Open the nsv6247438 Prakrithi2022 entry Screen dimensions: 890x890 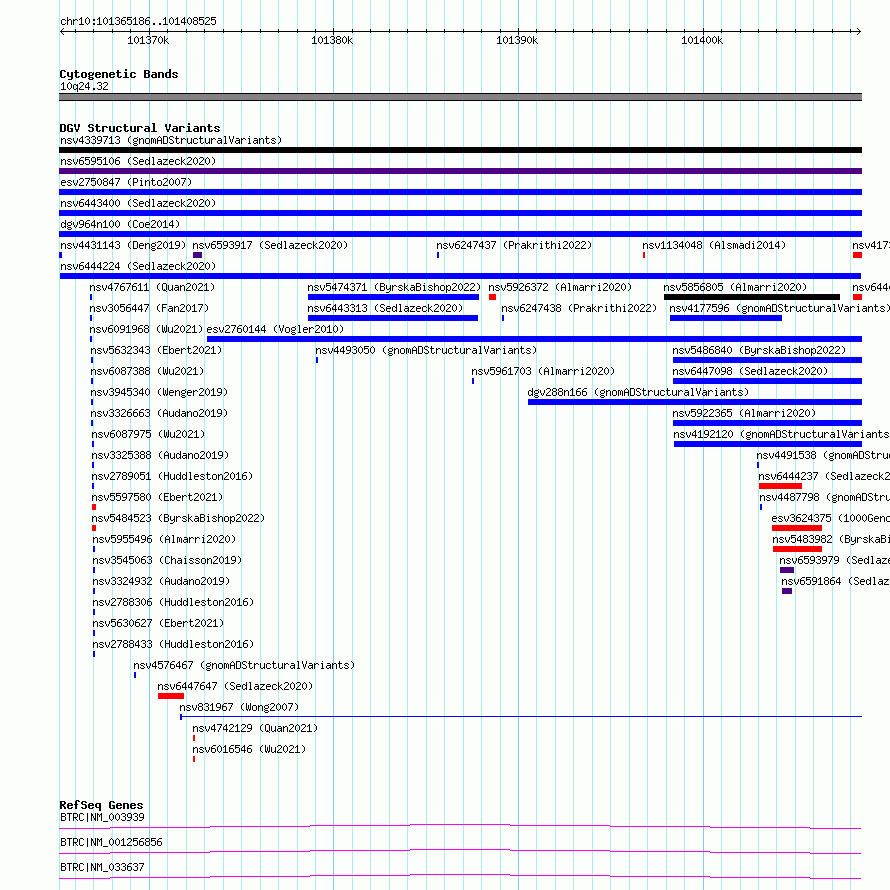click(x=579, y=308)
